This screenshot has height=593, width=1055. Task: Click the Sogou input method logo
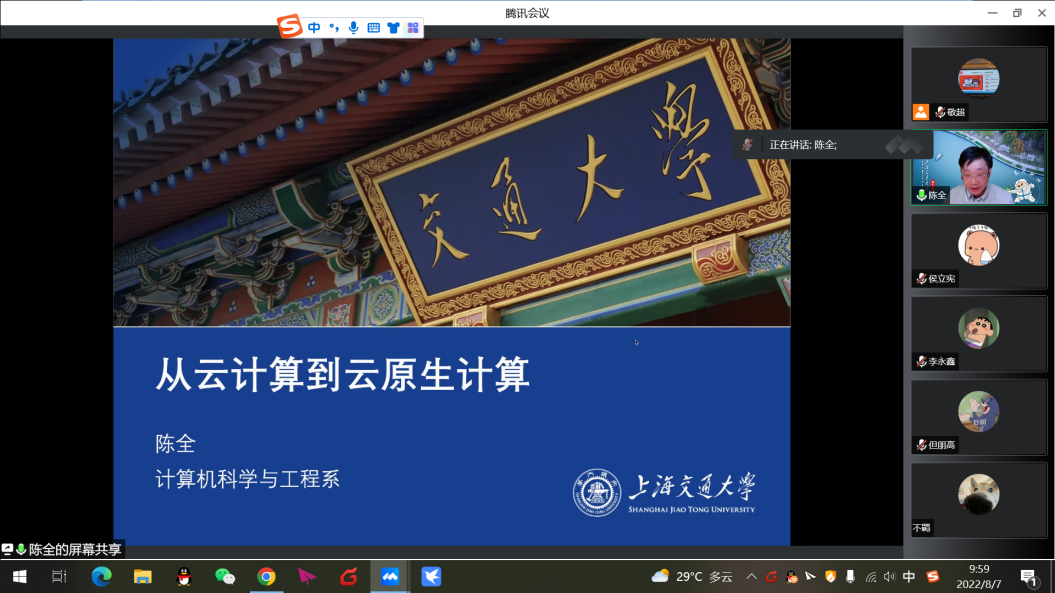pyautogui.click(x=290, y=27)
